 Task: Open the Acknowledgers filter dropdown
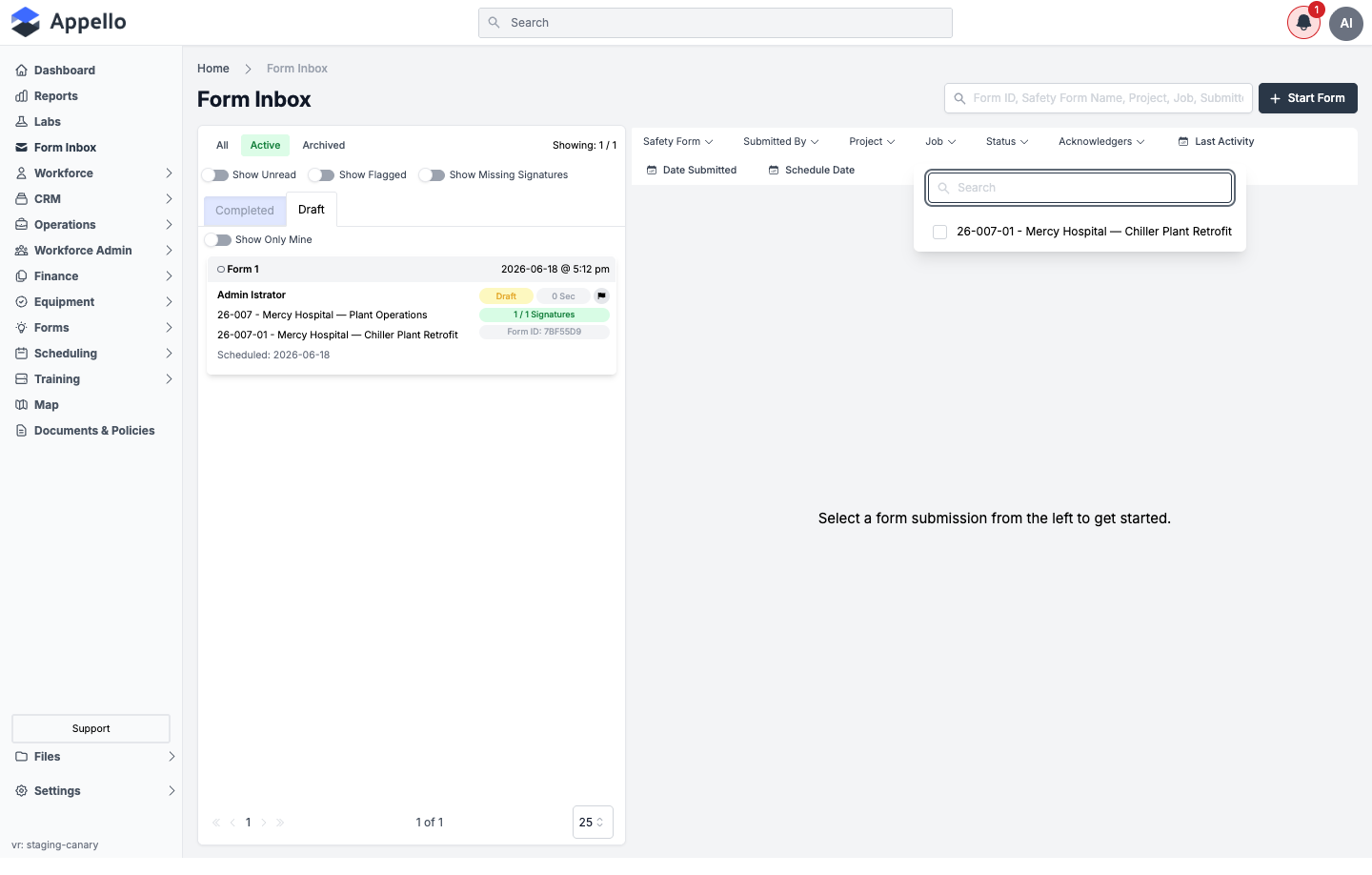[x=1101, y=142]
